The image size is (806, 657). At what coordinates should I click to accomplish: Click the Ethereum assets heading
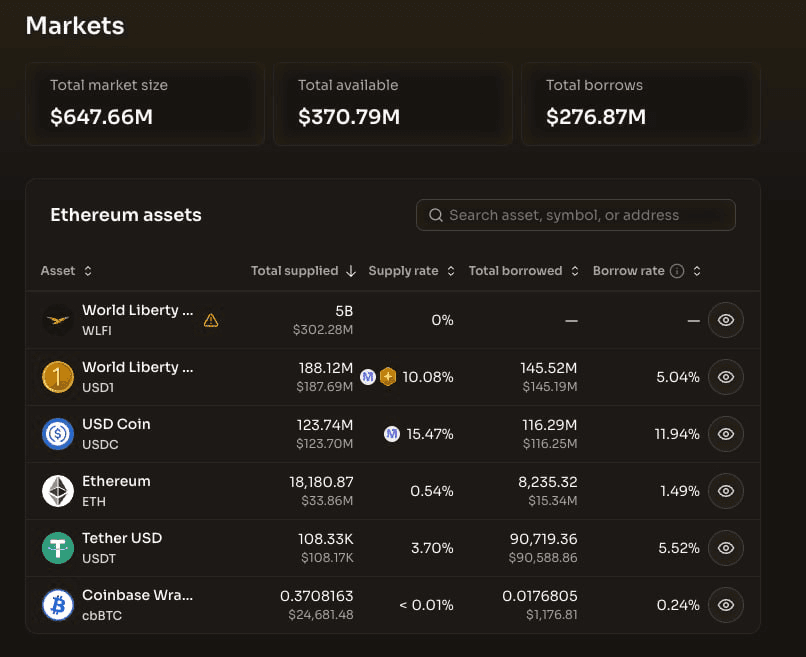point(126,215)
